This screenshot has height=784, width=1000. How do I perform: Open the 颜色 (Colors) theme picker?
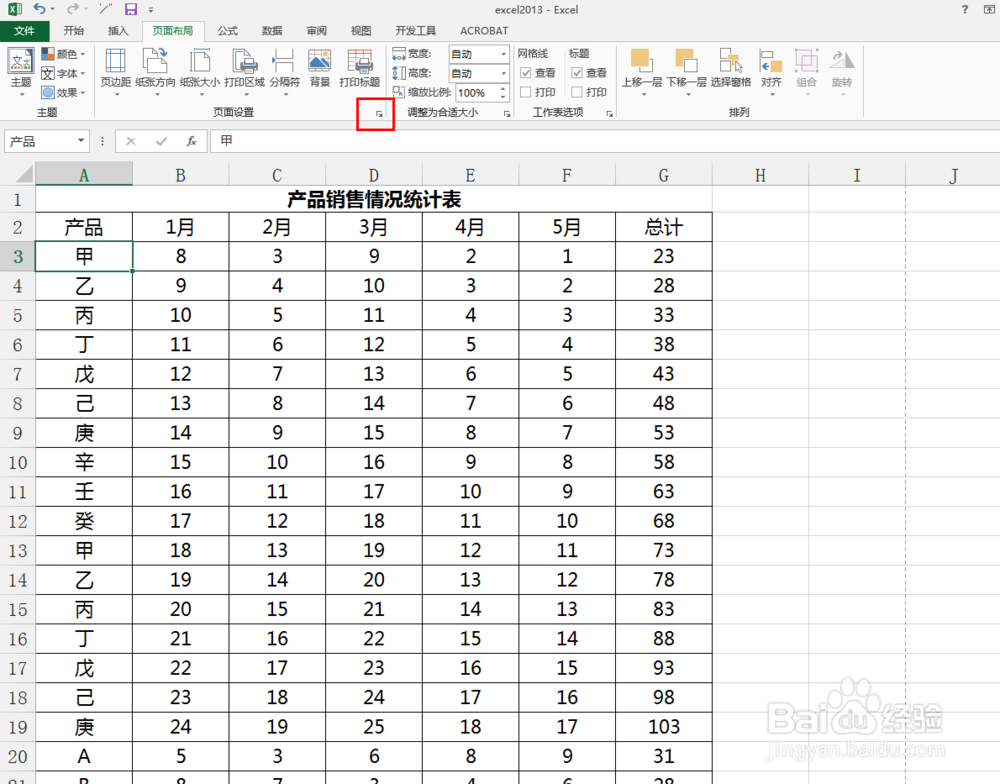point(64,53)
